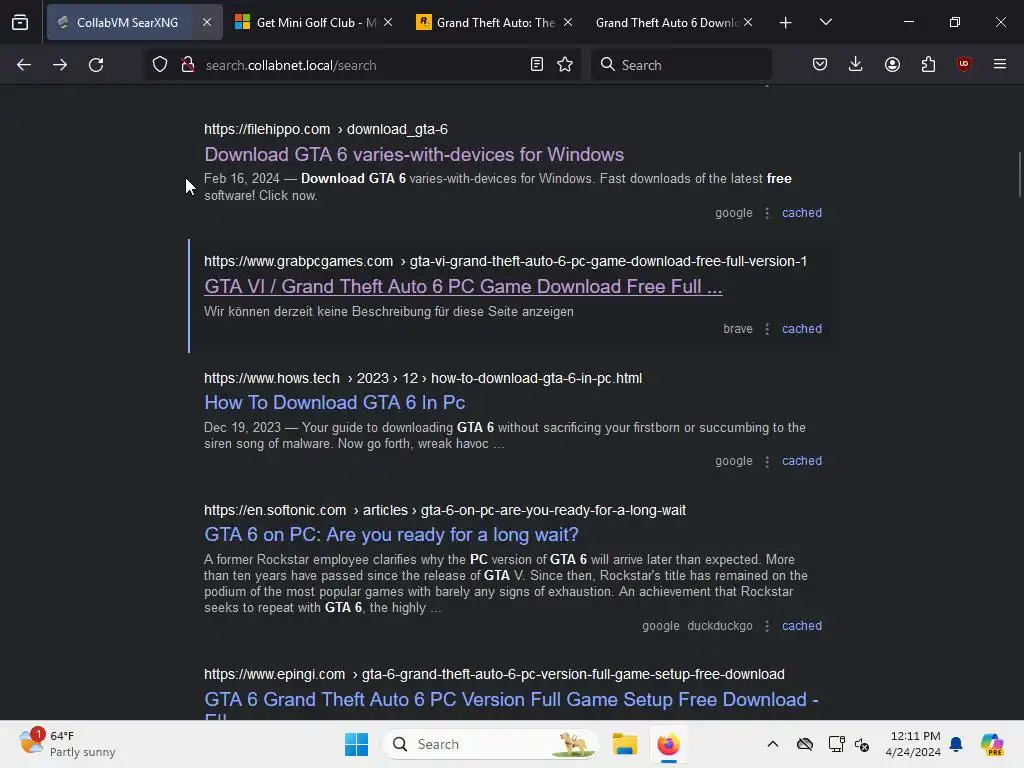Open Windows Start menu

tap(357, 744)
